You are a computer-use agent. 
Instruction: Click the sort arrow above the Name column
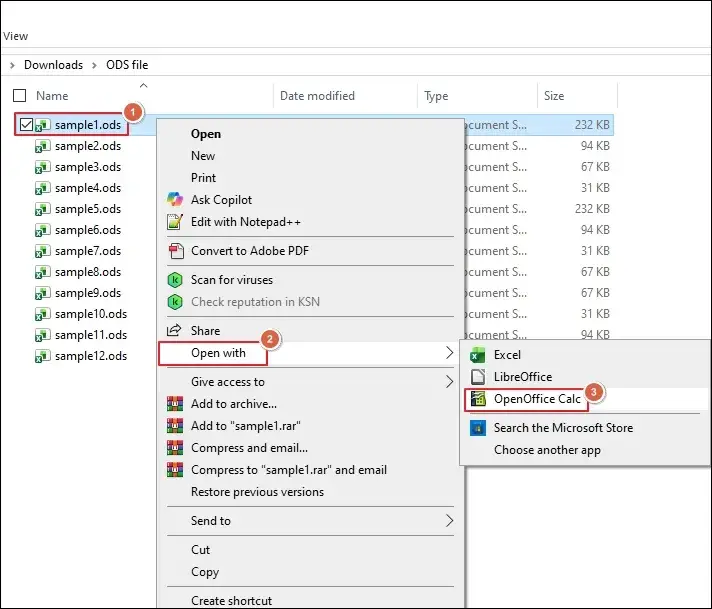pyautogui.click(x=143, y=85)
